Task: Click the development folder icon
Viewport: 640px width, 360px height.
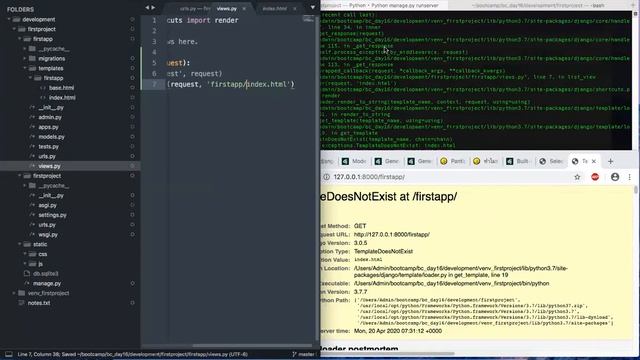Action: coord(16,19)
